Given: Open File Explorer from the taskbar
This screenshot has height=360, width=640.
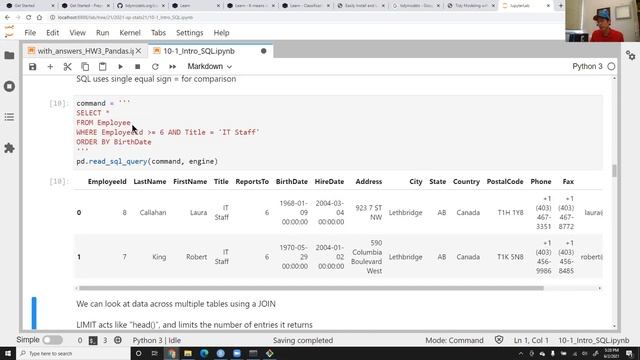Looking at the screenshot, I should tap(188, 353).
